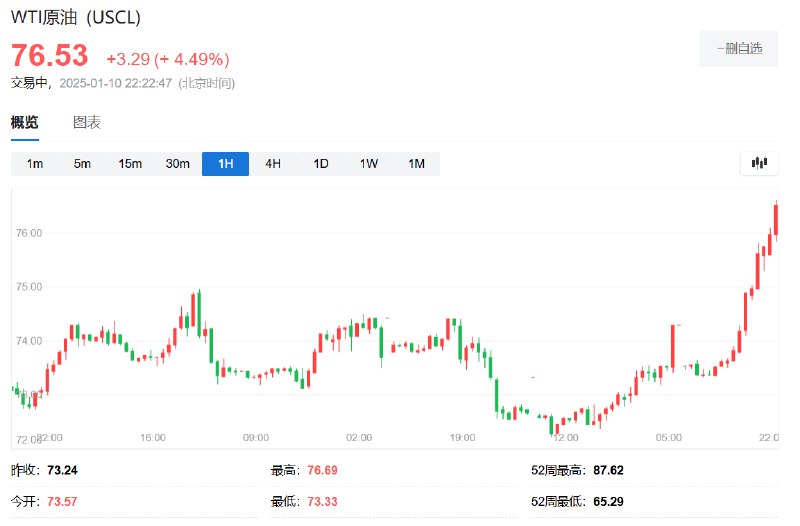800x526 pixels.
Task: Click the 12:00 time axis label
Action: 566,438
